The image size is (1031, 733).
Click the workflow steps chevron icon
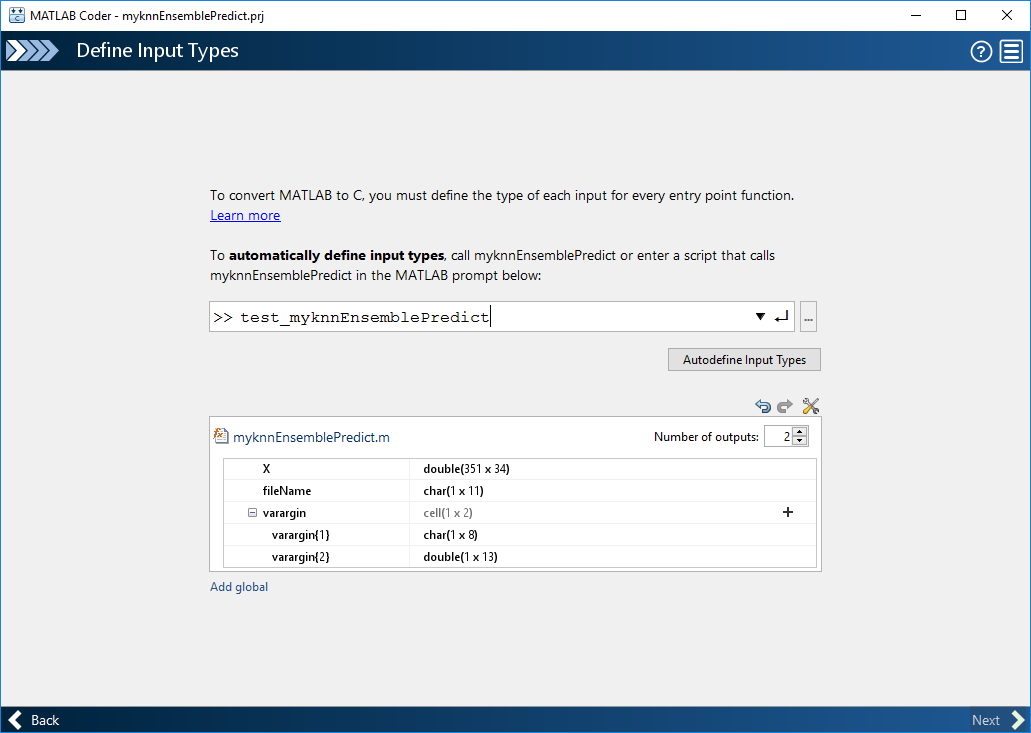tap(32, 51)
